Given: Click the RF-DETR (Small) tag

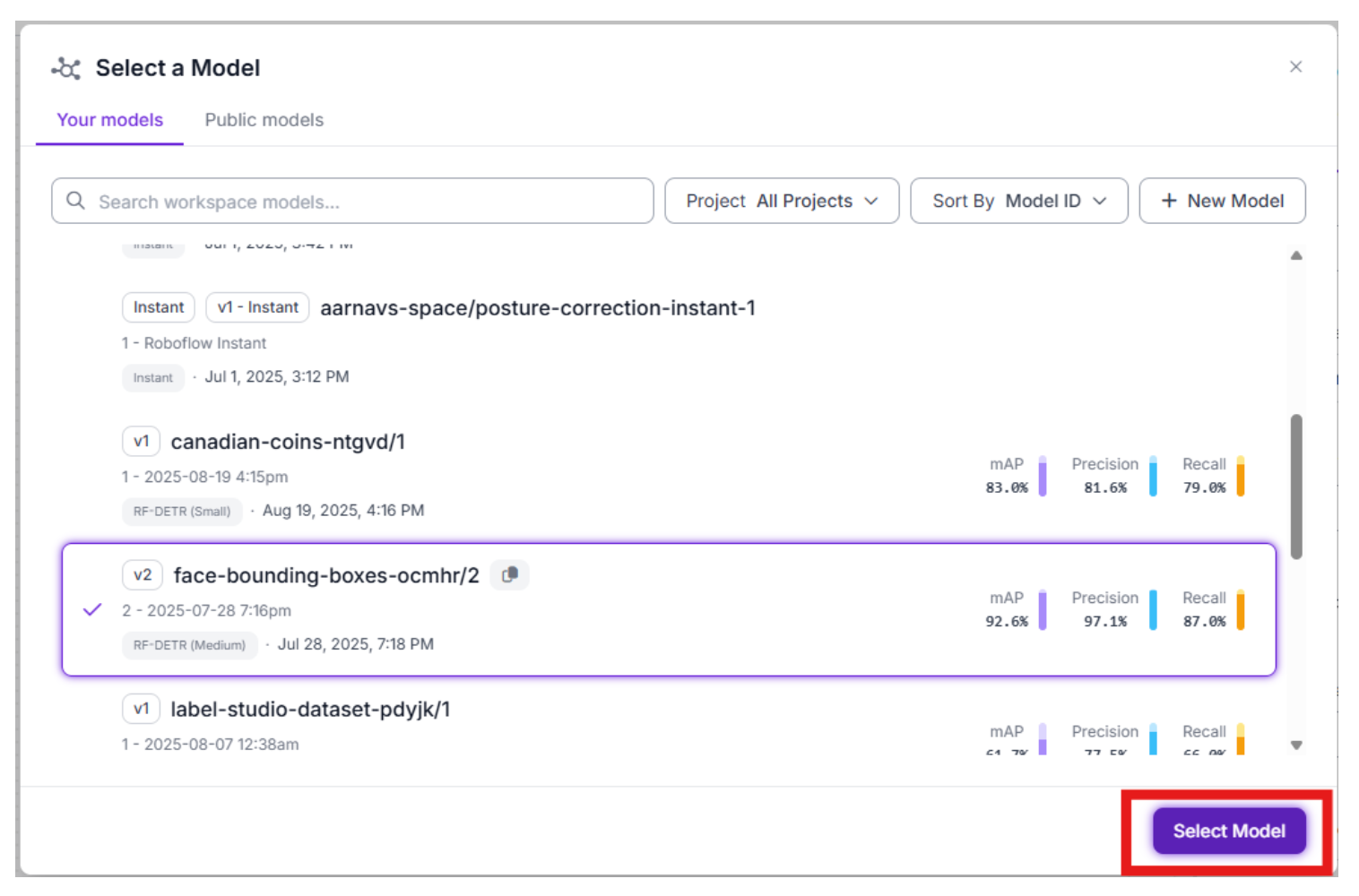Looking at the screenshot, I should tap(182, 511).
